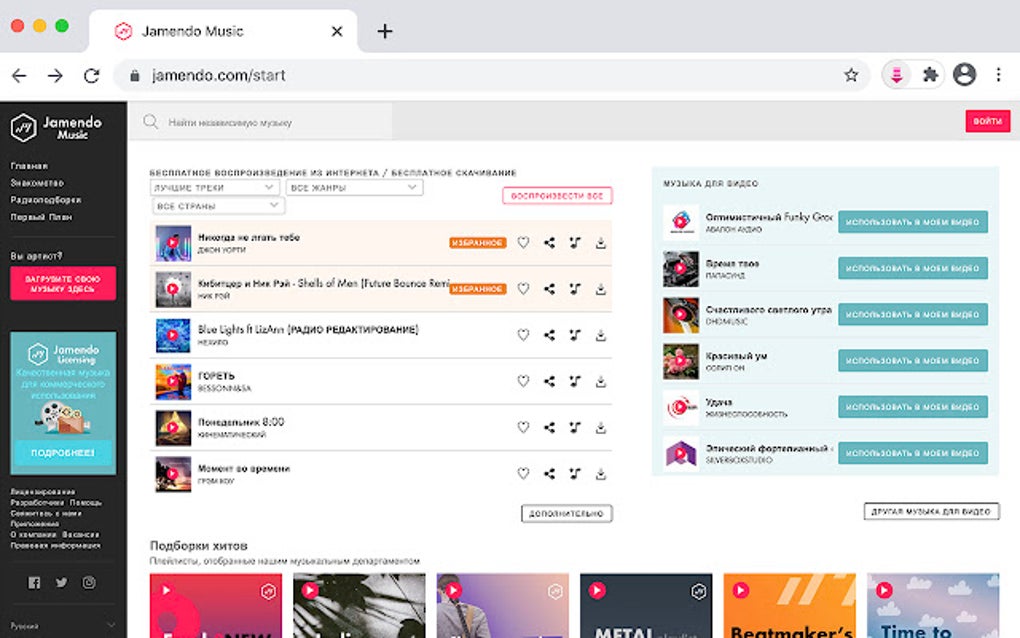Play «ГОРЕТЬ» track thumbnail
This screenshot has width=1020, height=638.
click(x=172, y=381)
